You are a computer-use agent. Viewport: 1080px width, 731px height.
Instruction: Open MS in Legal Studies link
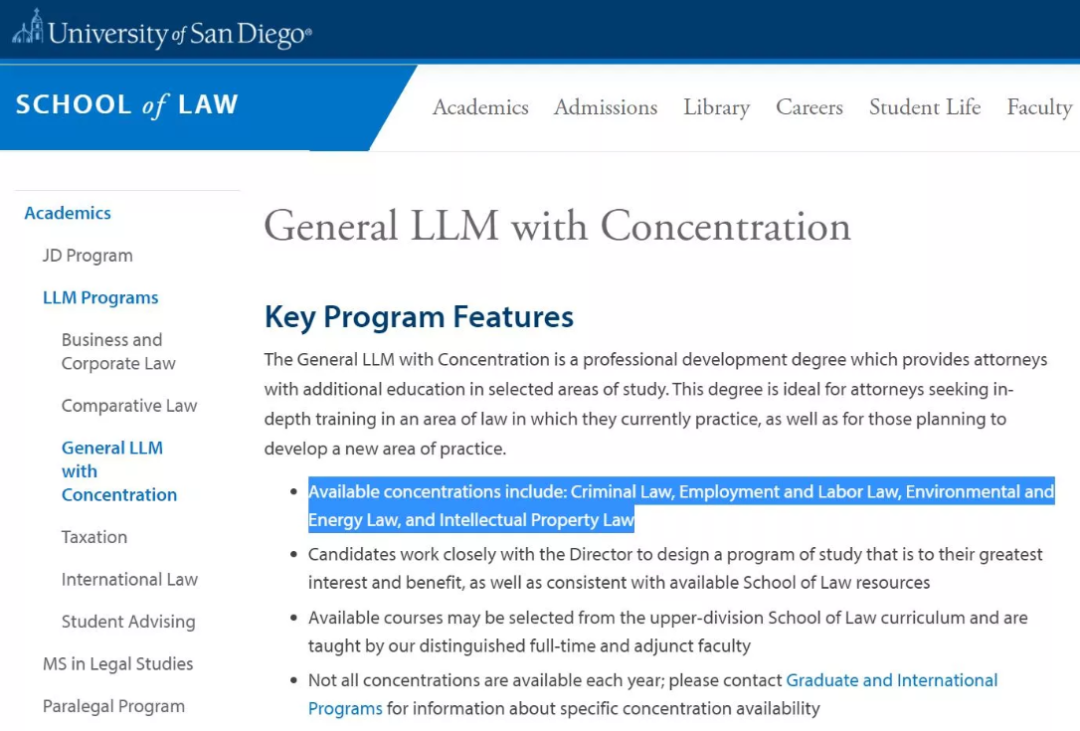[x=118, y=663]
